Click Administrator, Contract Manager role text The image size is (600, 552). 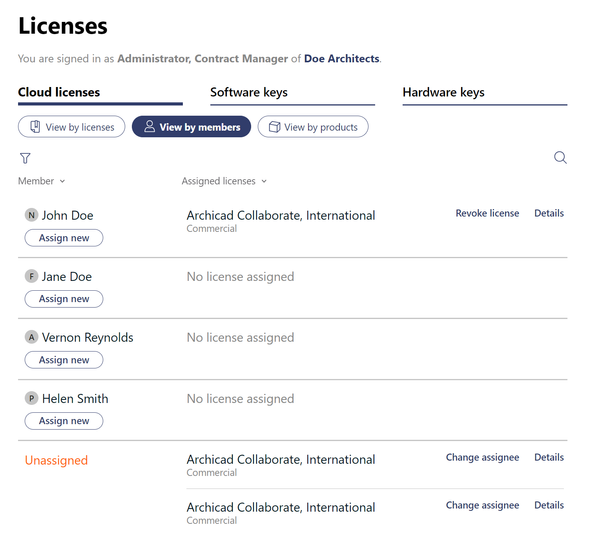pyautogui.click(x=202, y=59)
